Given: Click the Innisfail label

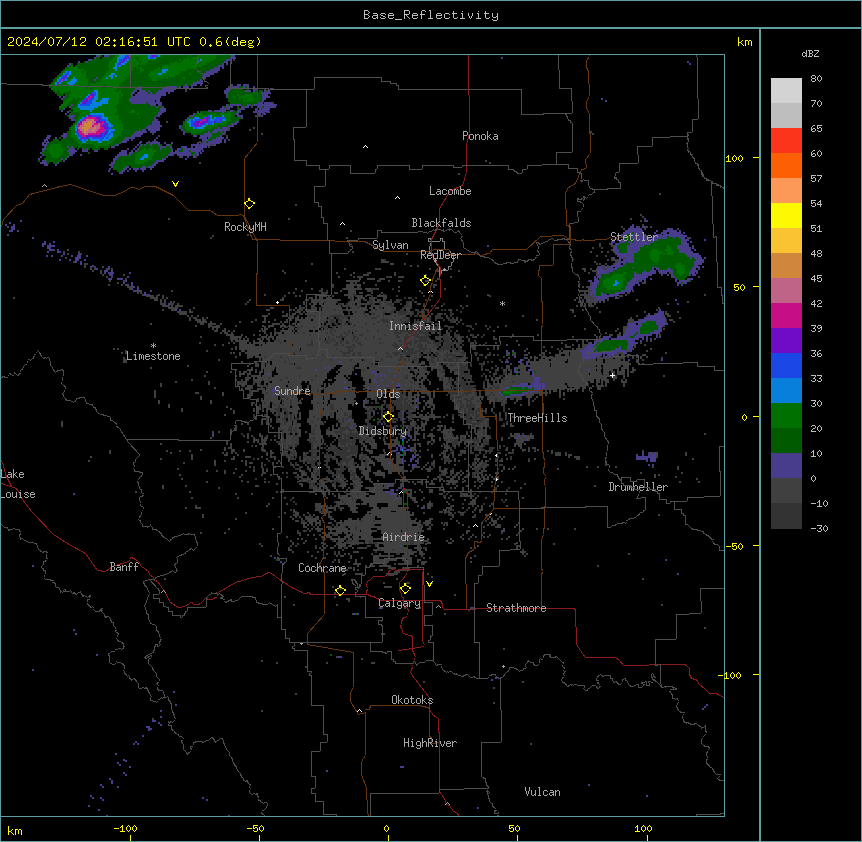Looking at the screenshot, I should click(x=415, y=326).
